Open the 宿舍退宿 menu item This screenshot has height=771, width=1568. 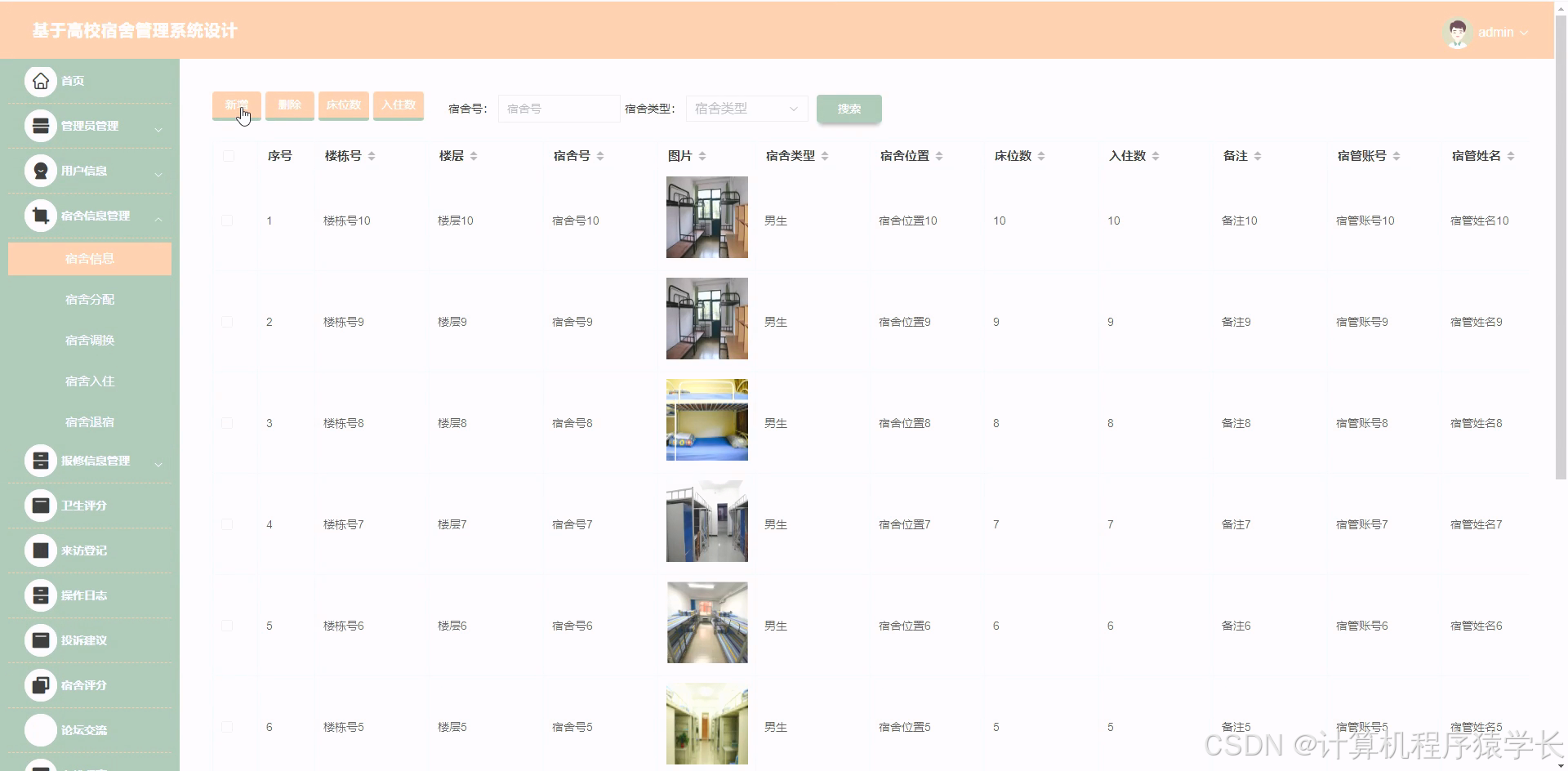point(90,421)
